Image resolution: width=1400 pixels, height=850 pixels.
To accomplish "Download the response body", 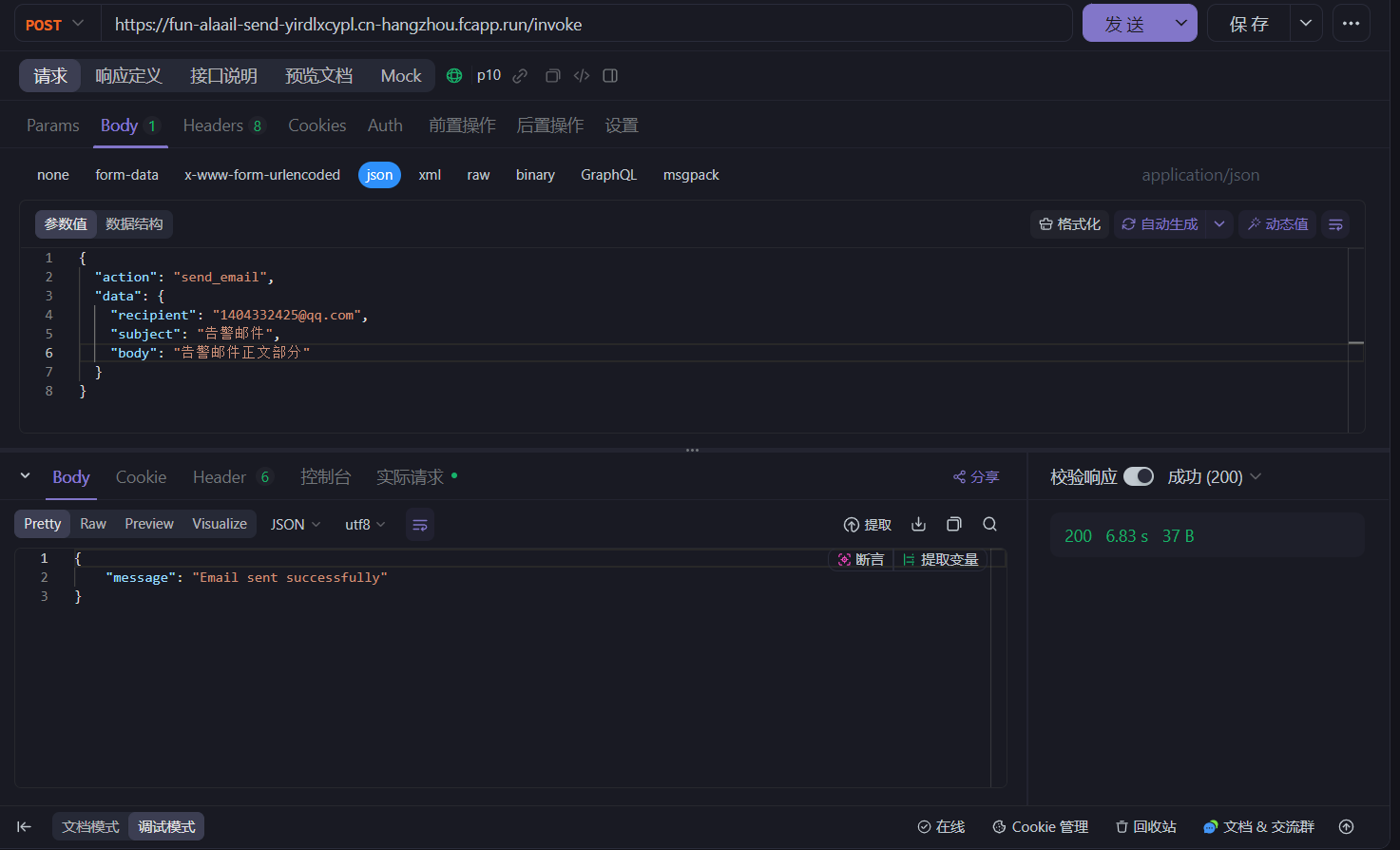I will coord(918,524).
